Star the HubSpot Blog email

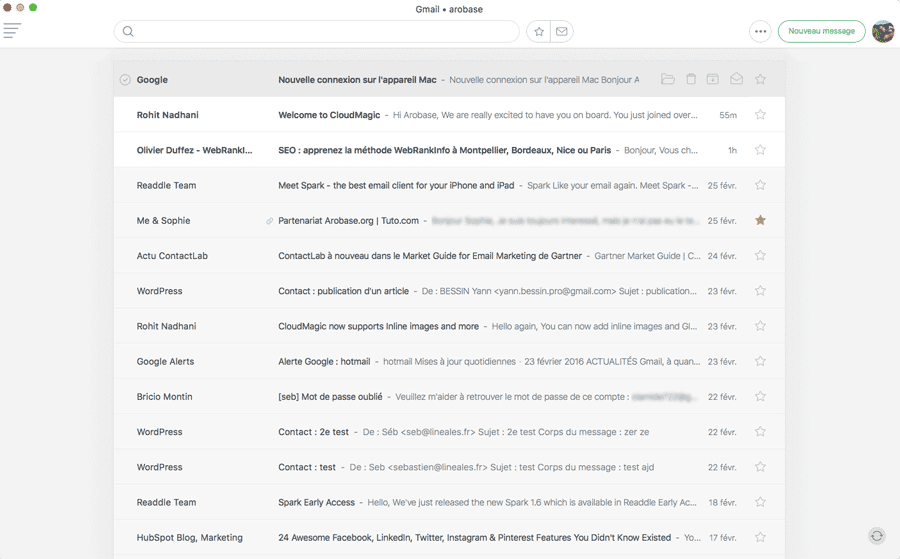761,537
